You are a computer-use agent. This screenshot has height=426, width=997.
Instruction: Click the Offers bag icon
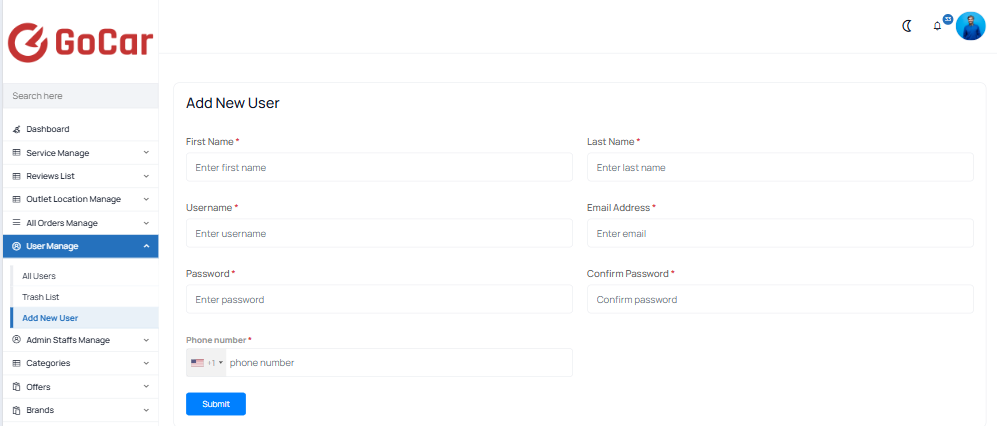(x=17, y=387)
